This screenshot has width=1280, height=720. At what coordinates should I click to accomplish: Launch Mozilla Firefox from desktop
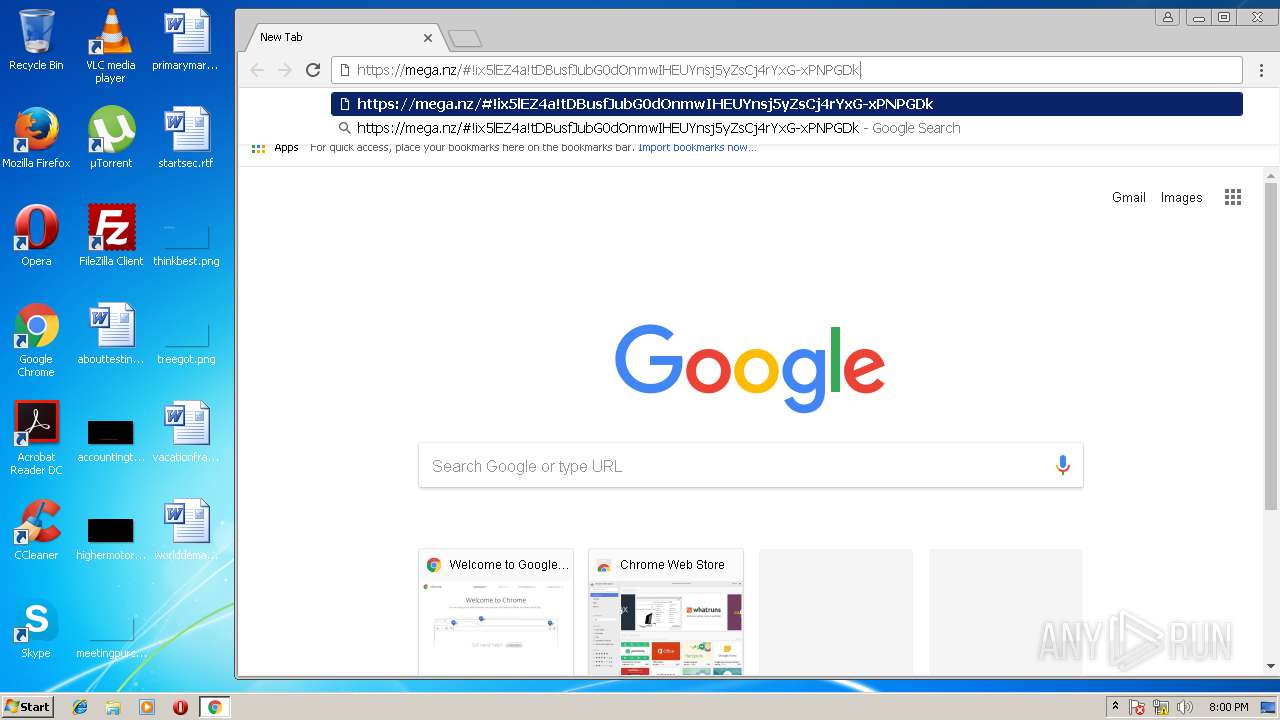(36, 138)
